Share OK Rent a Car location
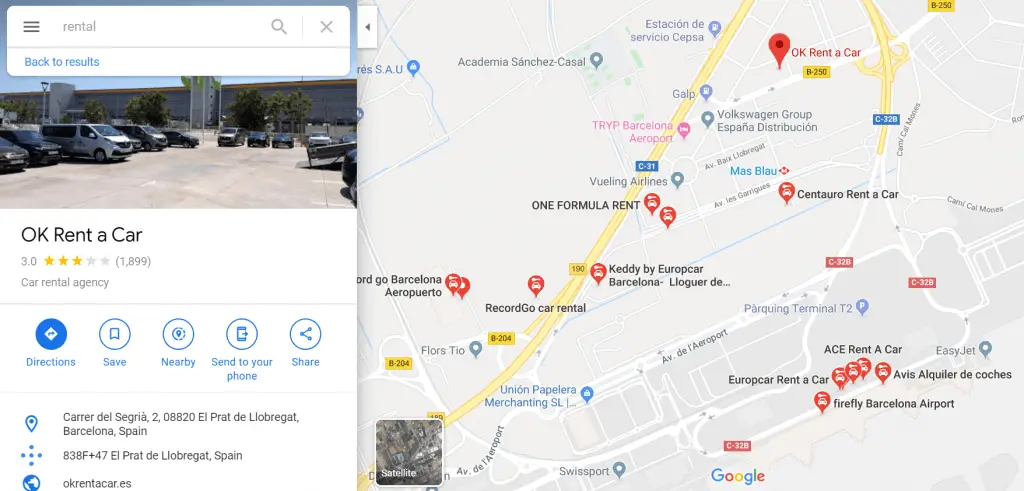The width and height of the screenshot is (1024, 491). pyautogui.click(x=306, y=343)
